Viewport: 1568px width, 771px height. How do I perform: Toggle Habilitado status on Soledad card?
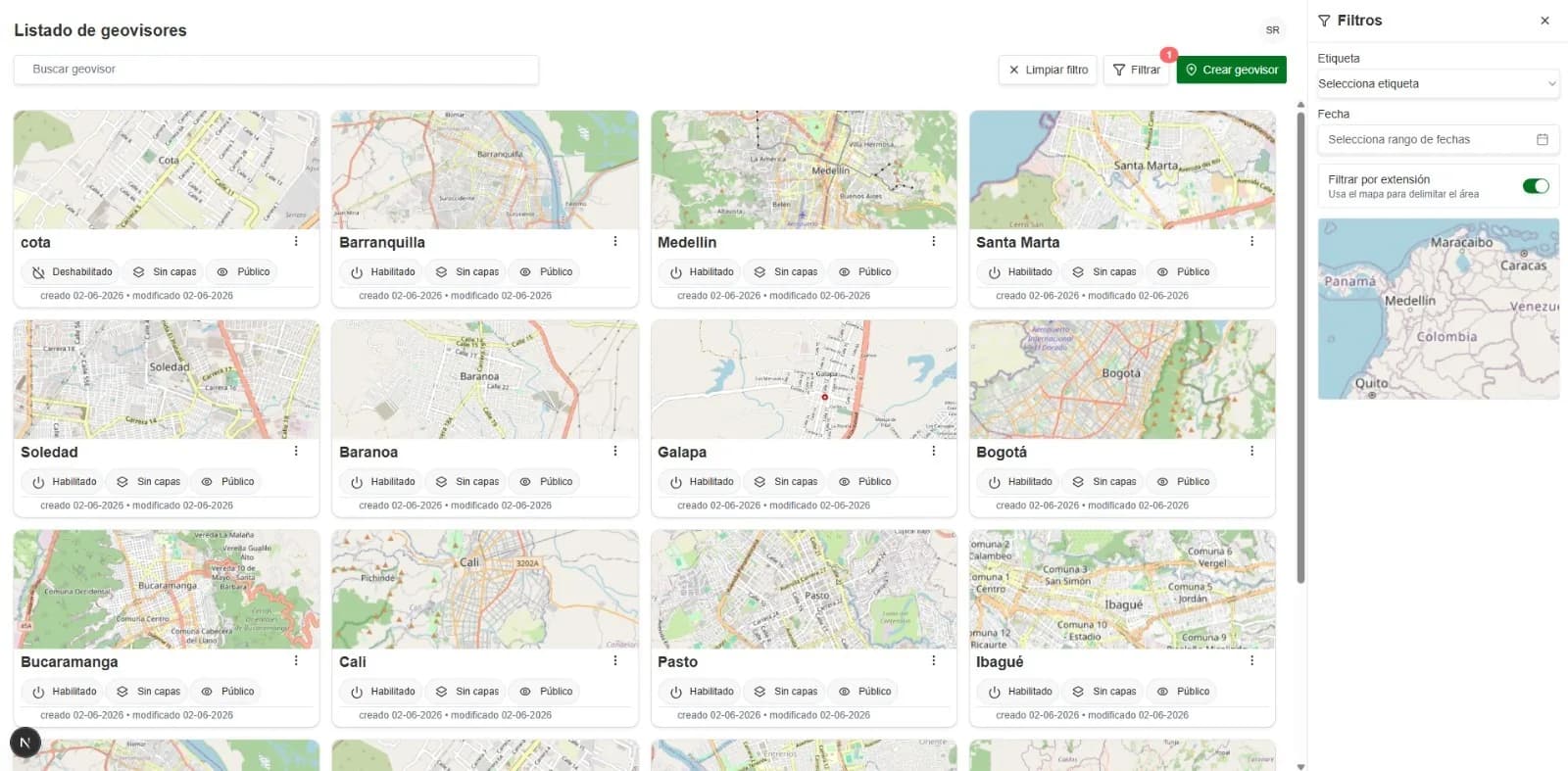click(64, 482)
